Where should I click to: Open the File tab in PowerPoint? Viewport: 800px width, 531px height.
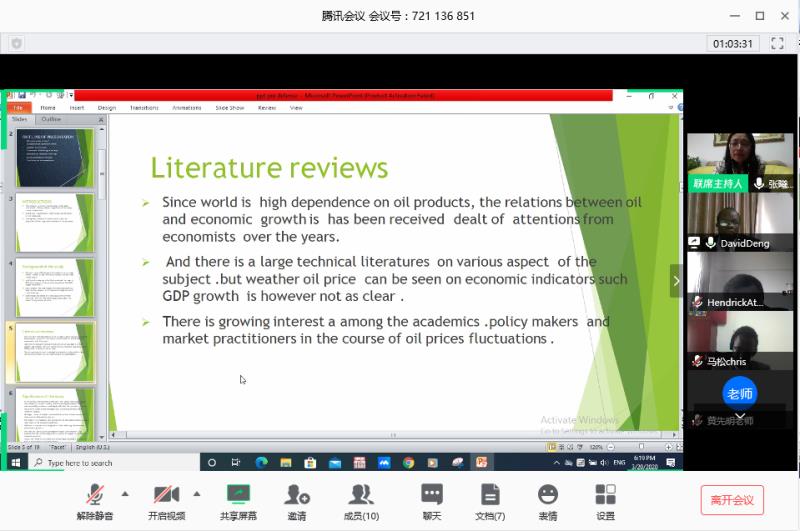tap(18, 108)
